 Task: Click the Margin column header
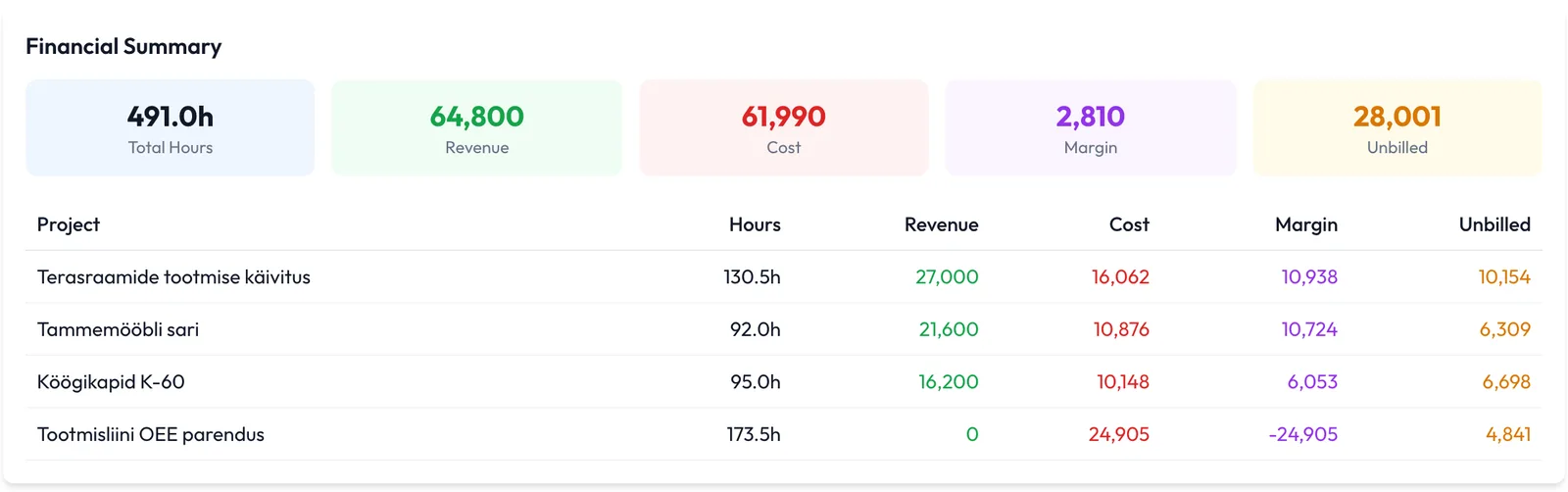1306,224
